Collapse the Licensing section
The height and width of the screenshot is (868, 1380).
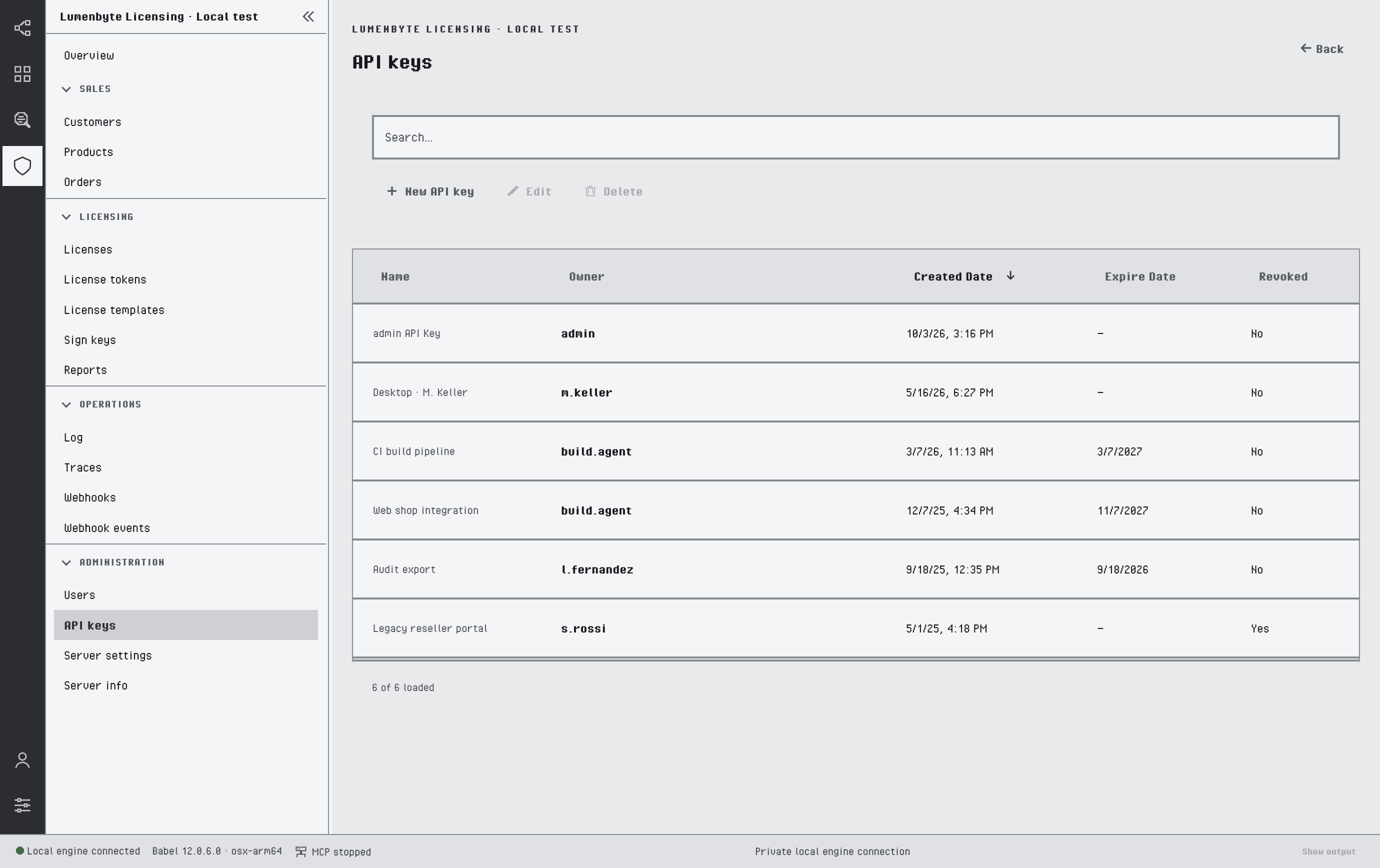click(x=66, y=216)
